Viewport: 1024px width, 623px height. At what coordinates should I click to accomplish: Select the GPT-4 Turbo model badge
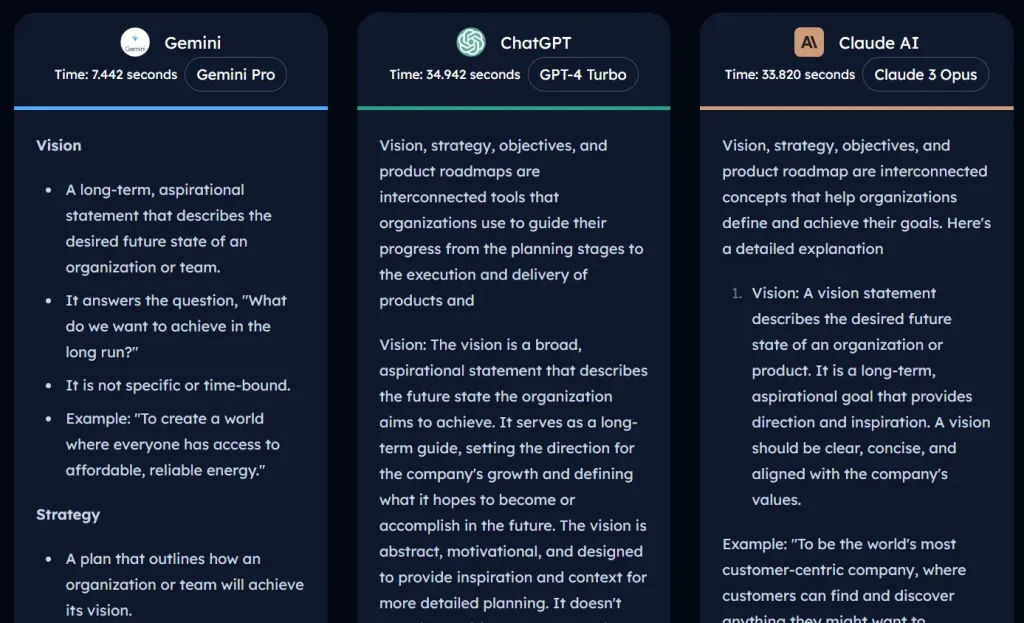pos(583,74)
